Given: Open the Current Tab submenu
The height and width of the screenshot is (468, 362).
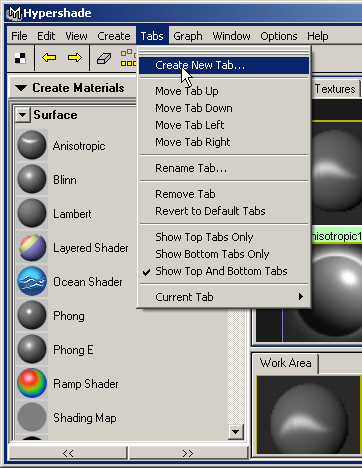Looking at the screenshot, I should tap(224, 297).
